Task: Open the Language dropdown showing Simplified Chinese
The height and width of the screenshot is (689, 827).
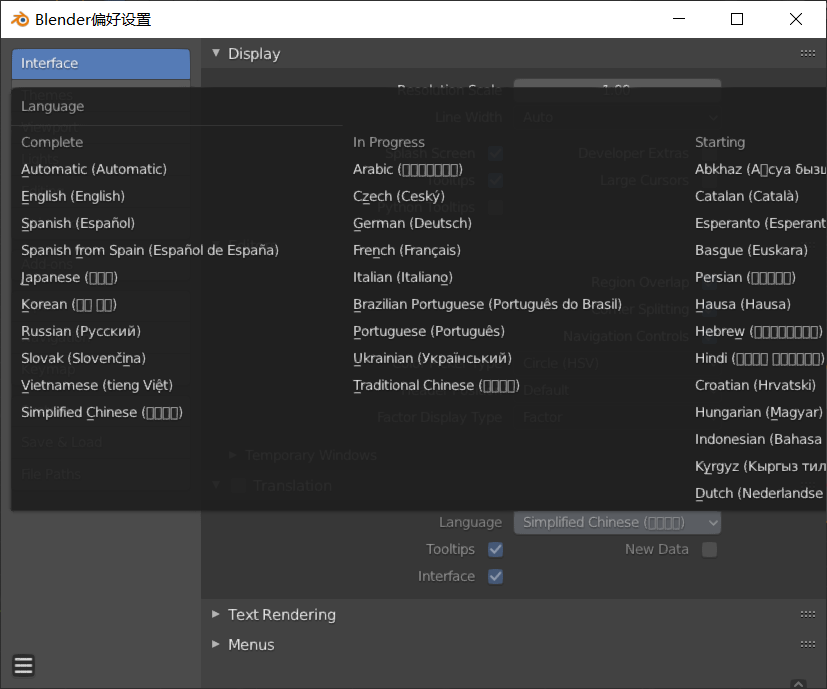Action: coord(617,522)
